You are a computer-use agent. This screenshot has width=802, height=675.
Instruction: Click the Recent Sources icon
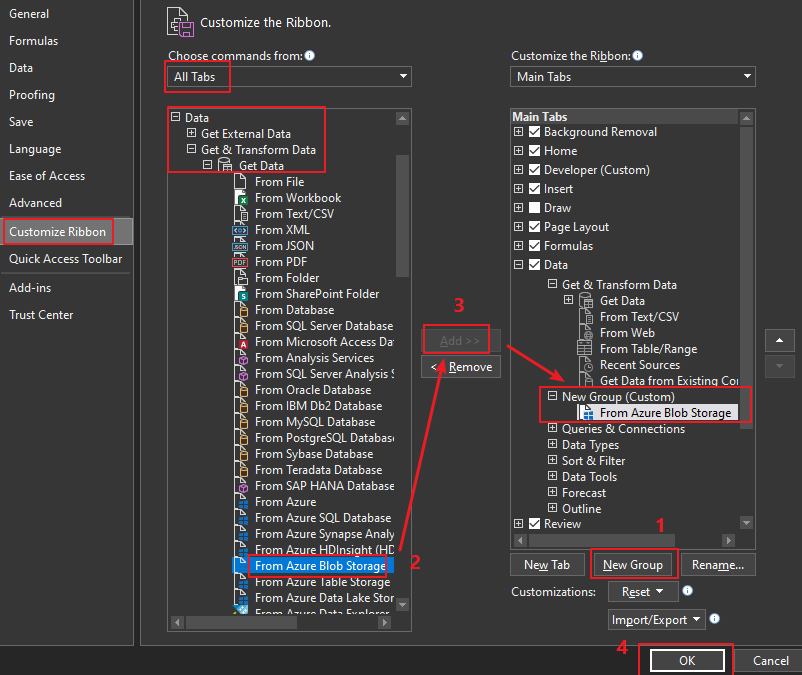point(586,365)
